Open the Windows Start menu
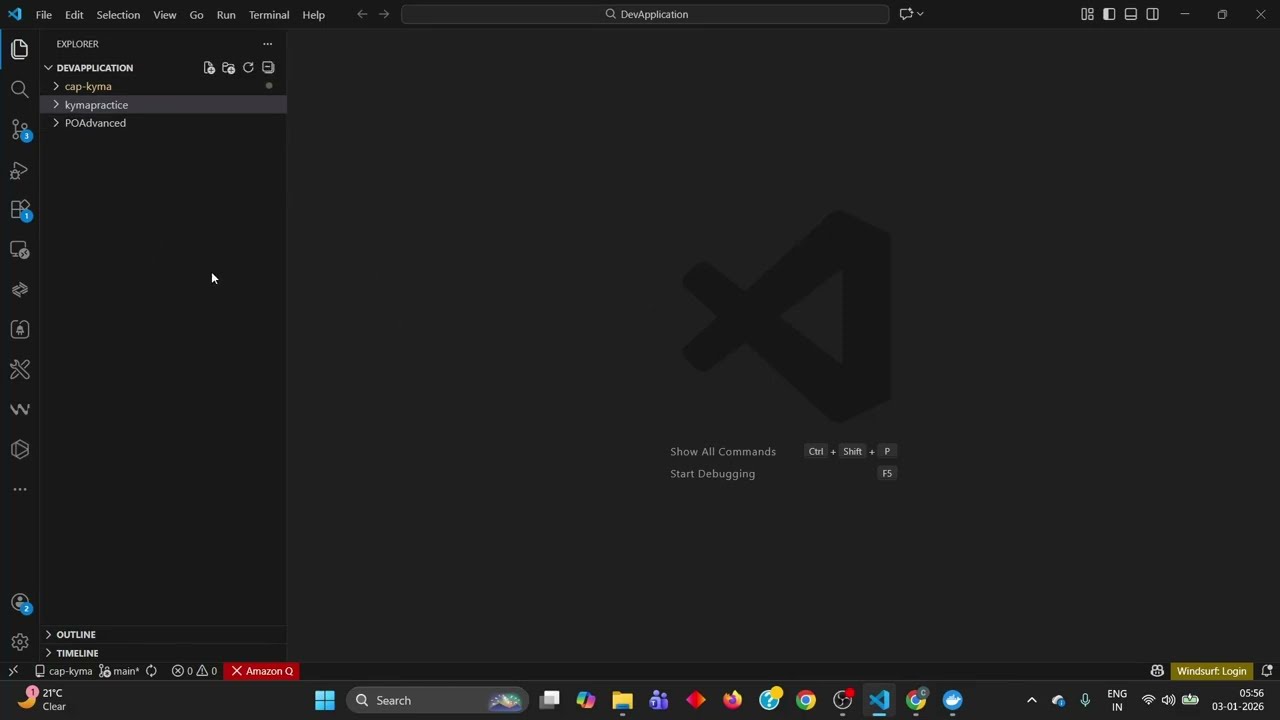Screen dimensions: 1280x720 coord(325,700)
